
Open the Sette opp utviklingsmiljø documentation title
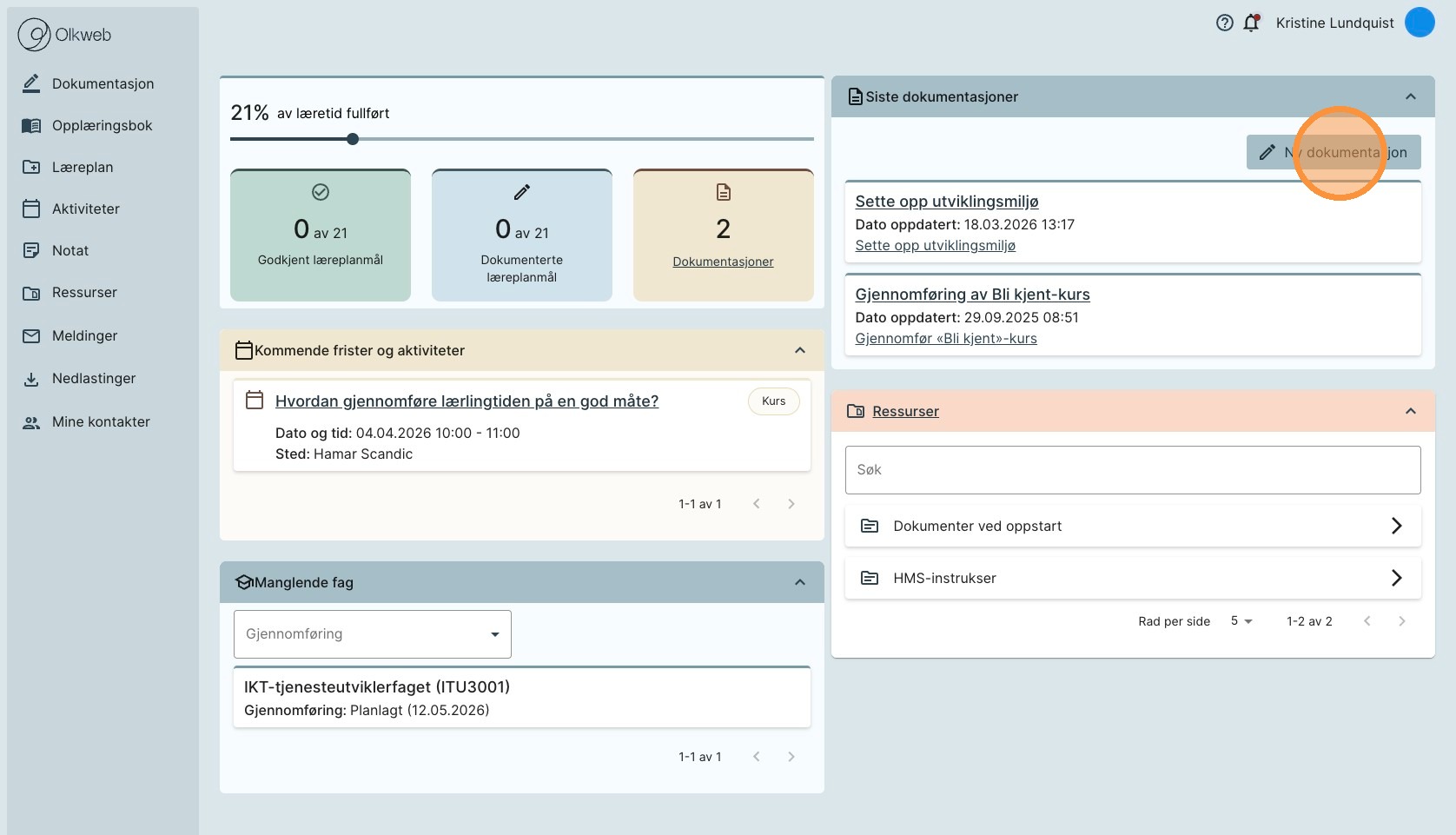tap(946, 202)
